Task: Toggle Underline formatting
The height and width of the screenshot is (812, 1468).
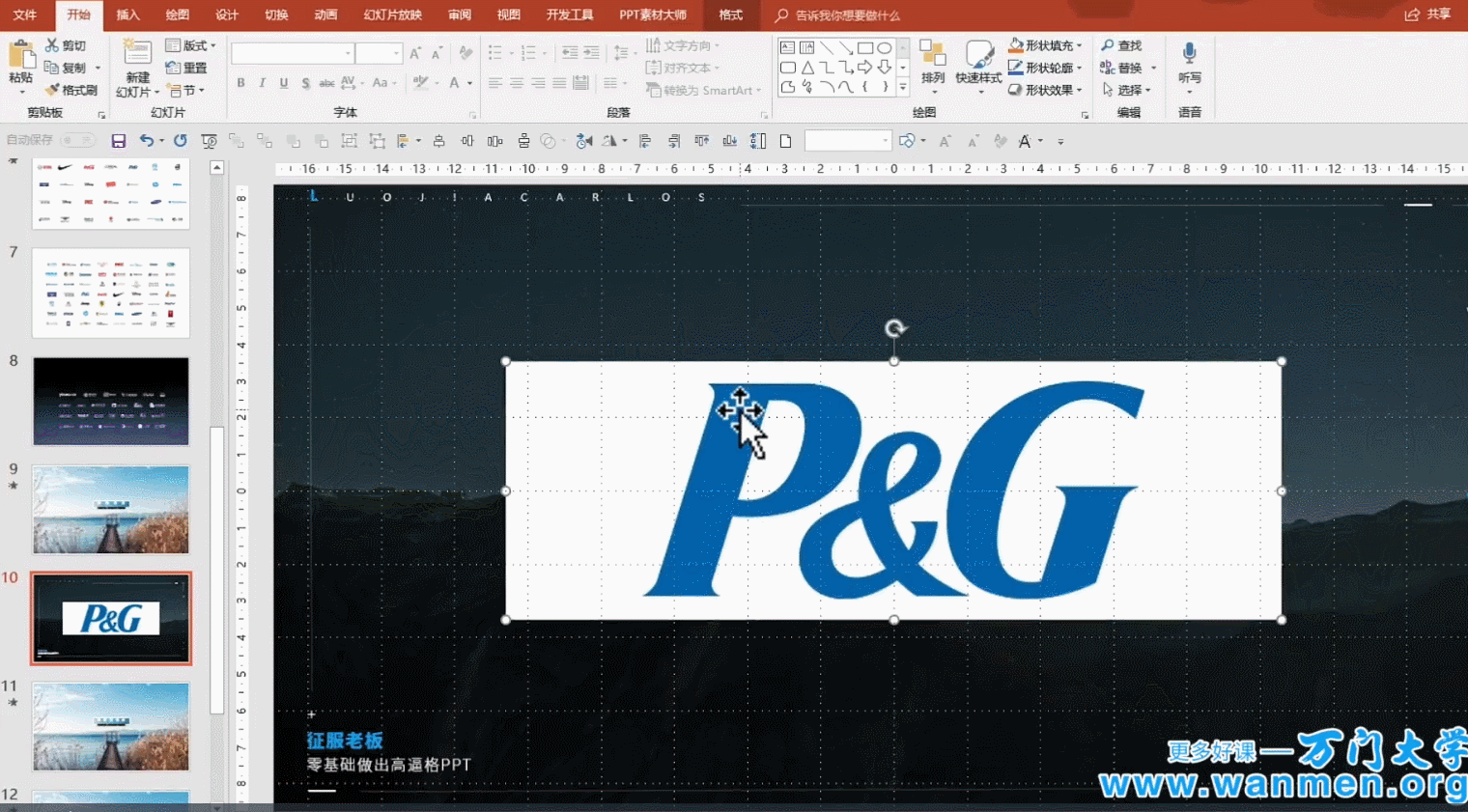Action: 284,83
